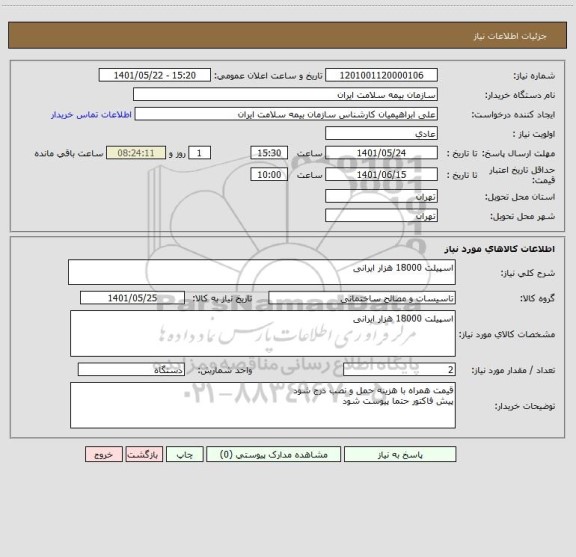Click remaining time countdown 08:24:11
This screenshot has height=557, width=576.
click(136, 153)
